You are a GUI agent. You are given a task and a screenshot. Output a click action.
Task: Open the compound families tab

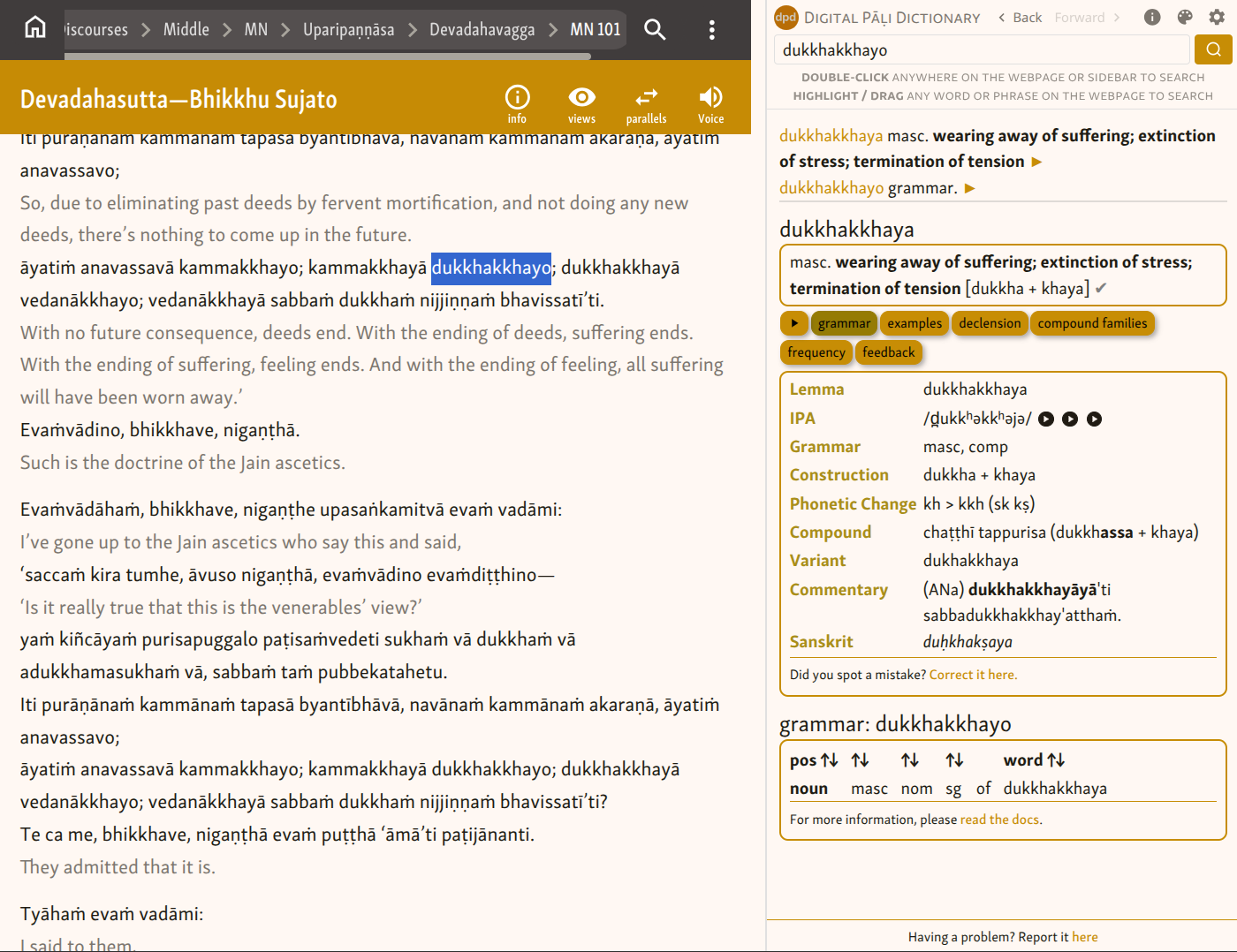click(x=1092, y=323)
